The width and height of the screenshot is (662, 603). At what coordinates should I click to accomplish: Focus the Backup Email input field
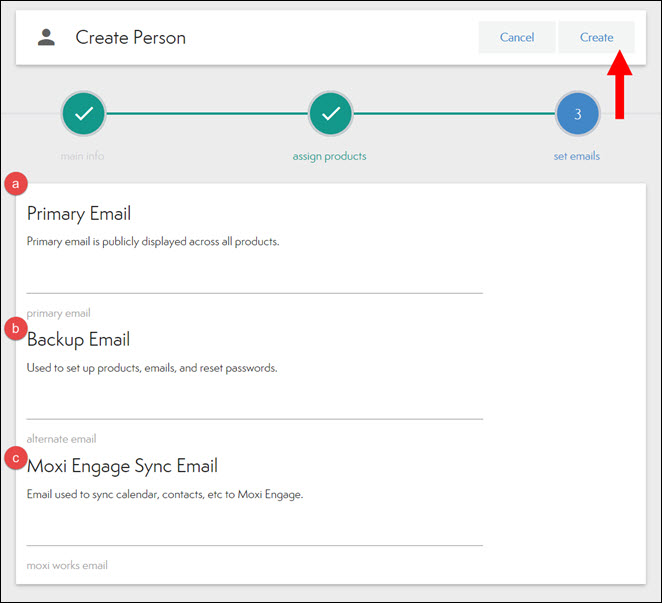[x=254, y=405]
